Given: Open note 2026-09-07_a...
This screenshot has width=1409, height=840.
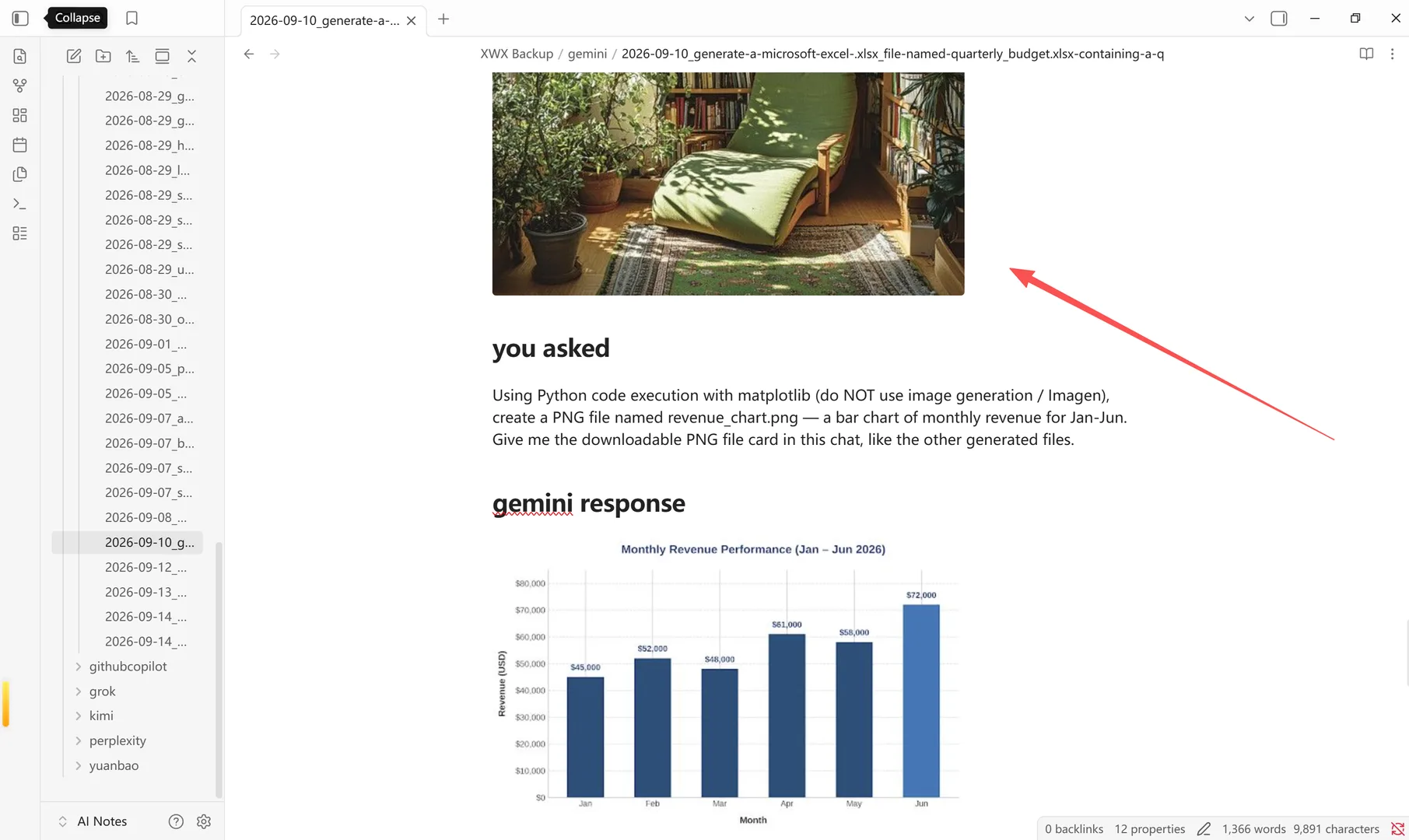Looking at the screenshot, I should 149,418.
